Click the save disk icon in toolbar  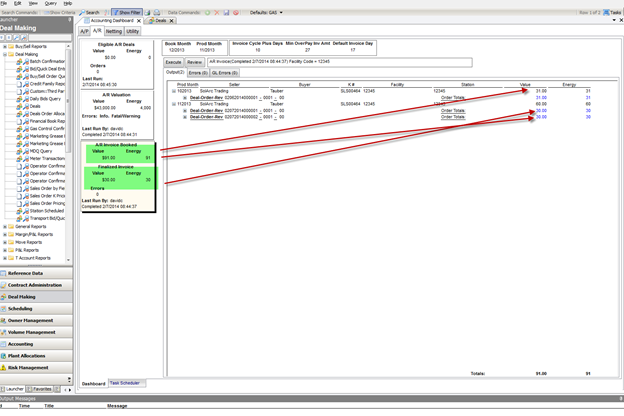(227, 12)
